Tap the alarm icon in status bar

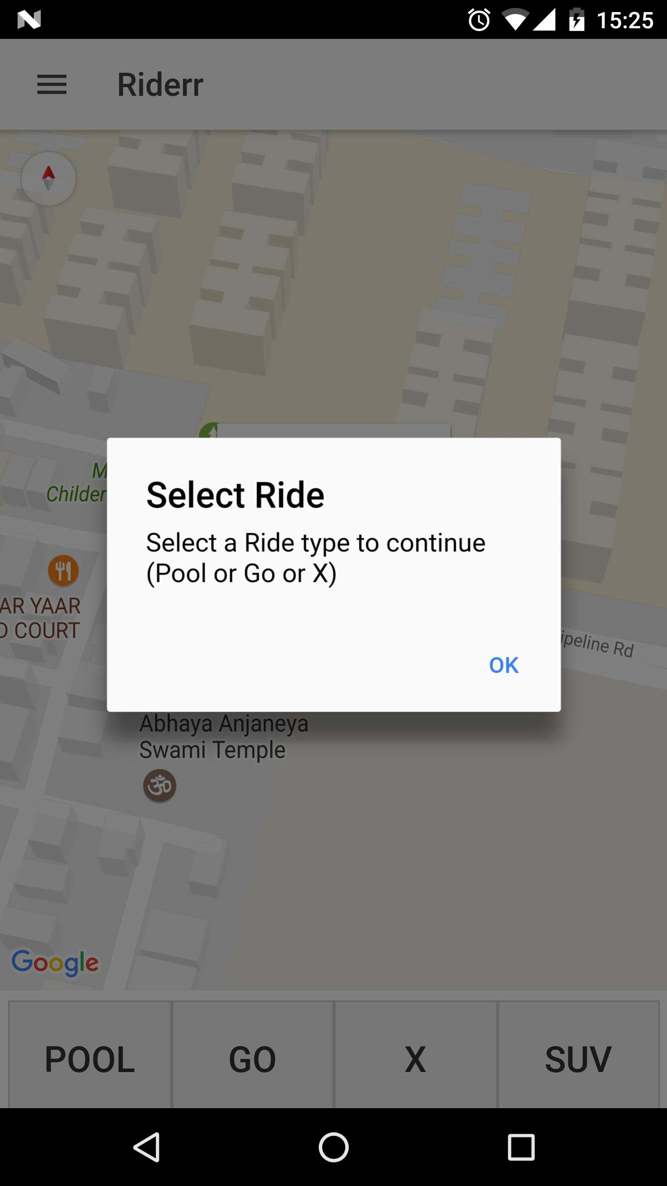pyautogui.click(x=479, y=20)
